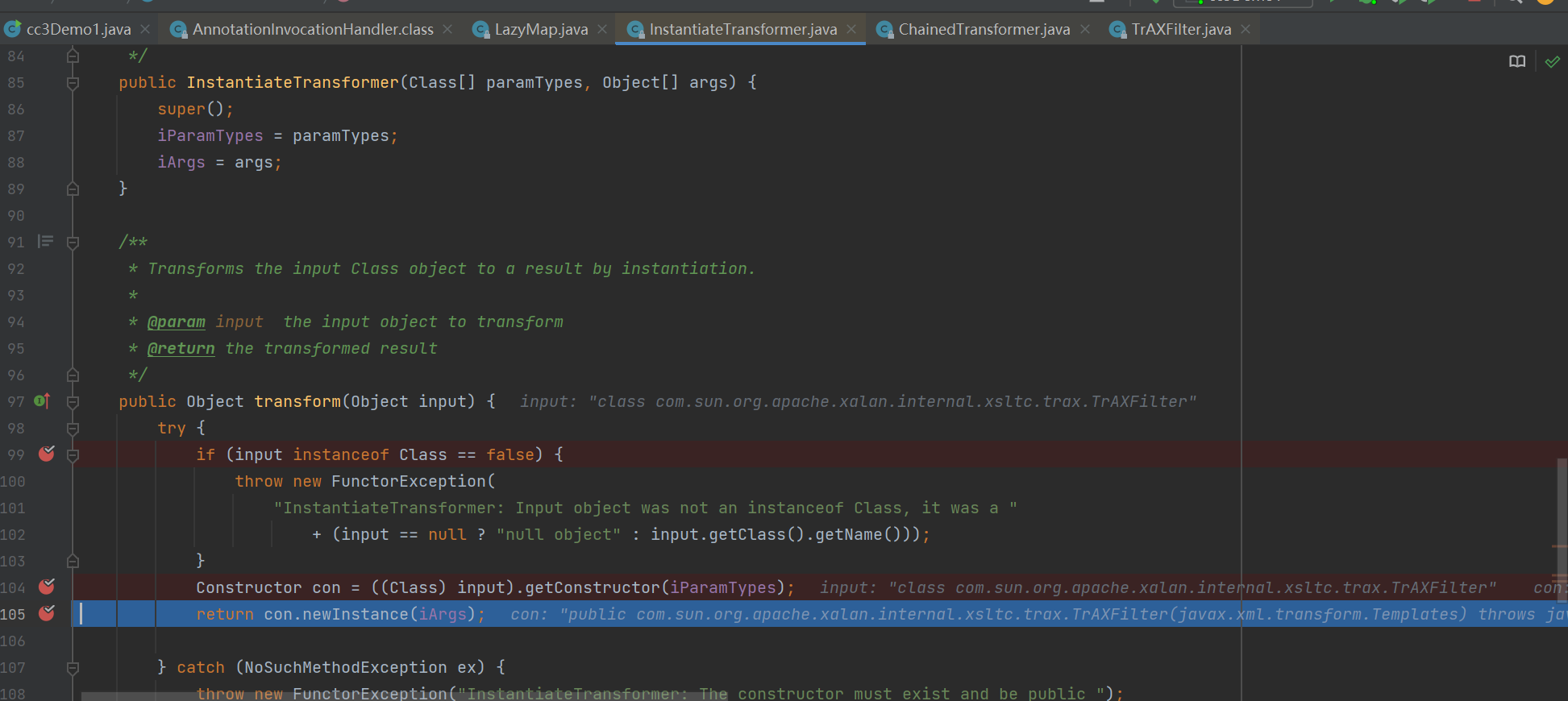This screenshot has width=1568, height=701.
Task: Collapse catch block fold on line 107
Action: (x=73, y=668)
